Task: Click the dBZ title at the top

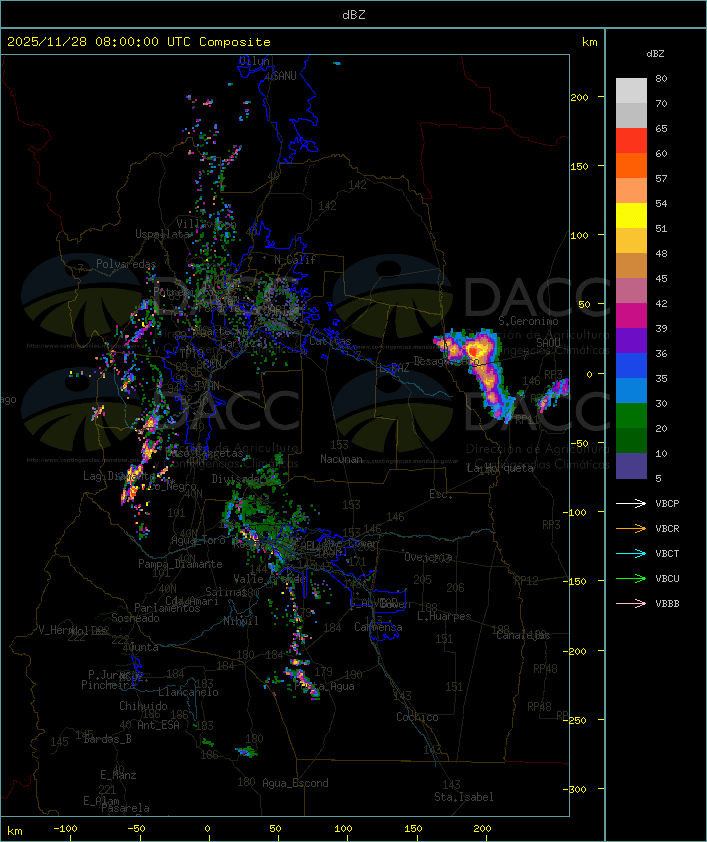Action: (354, 14)
